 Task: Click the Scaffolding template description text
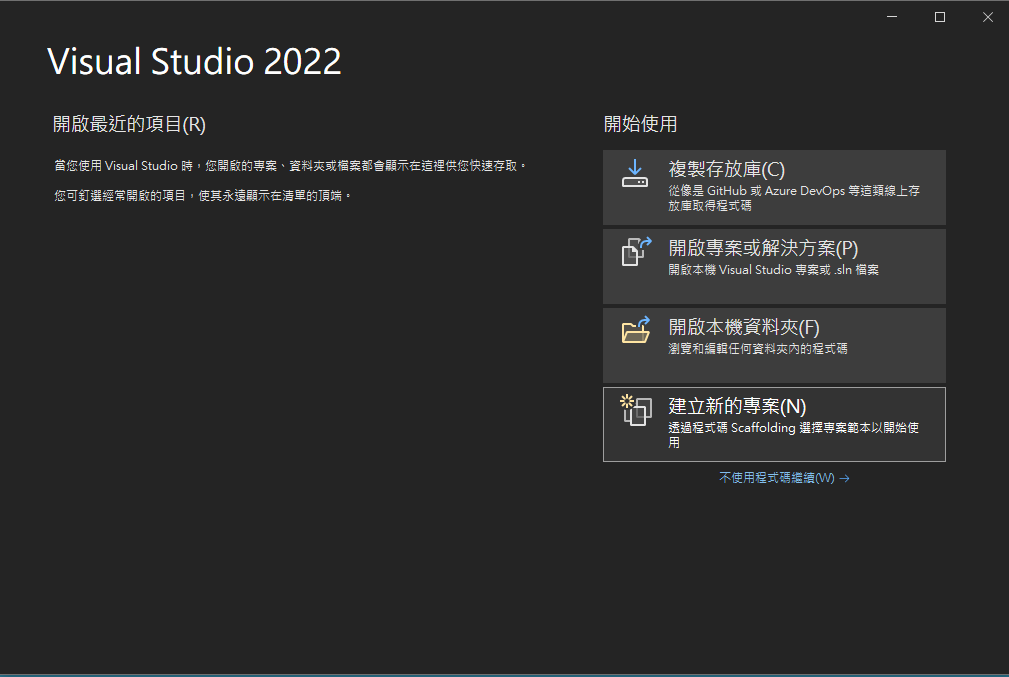coord(793,435)
